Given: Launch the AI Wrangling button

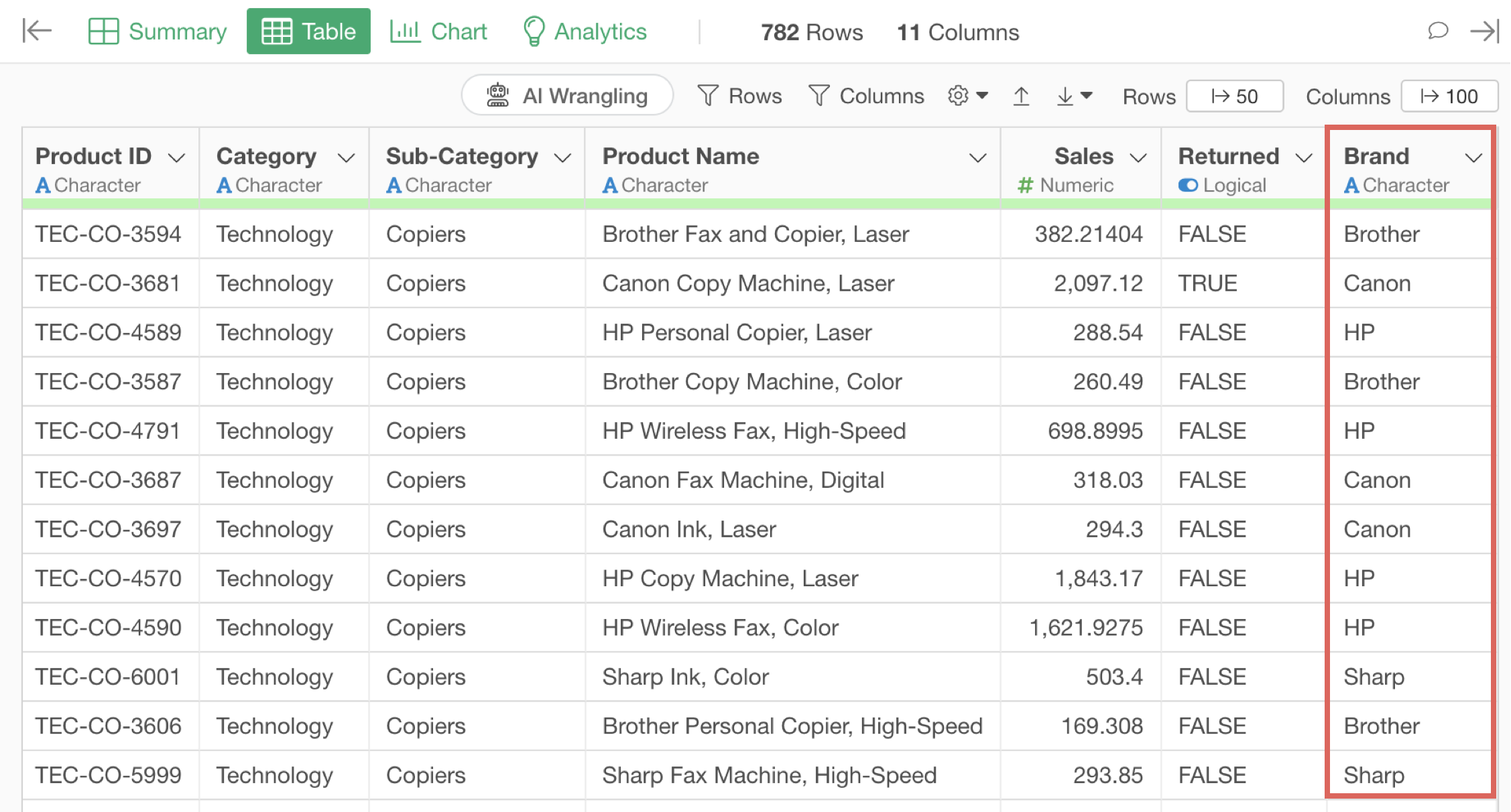Looking at the screenshot, I should point(567,95).
